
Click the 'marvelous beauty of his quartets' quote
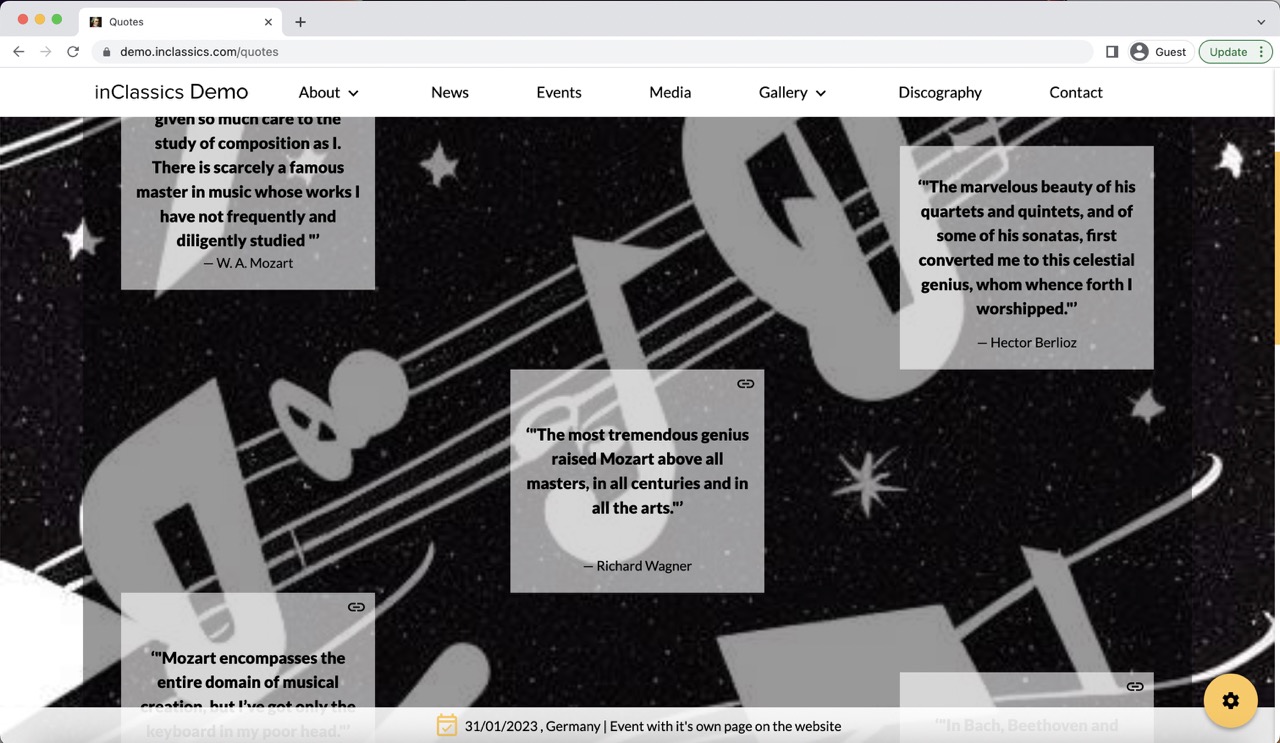(x=1027, y=247)
